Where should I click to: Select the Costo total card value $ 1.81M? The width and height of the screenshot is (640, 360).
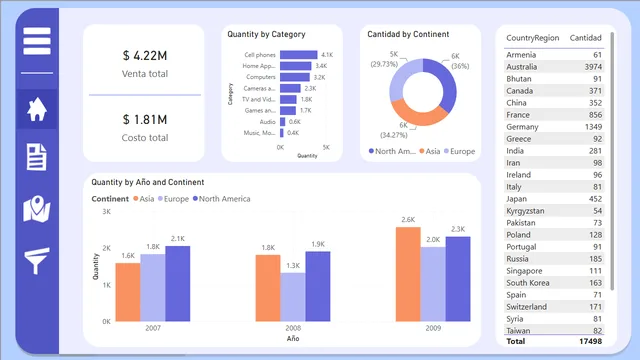coord(145,120)
